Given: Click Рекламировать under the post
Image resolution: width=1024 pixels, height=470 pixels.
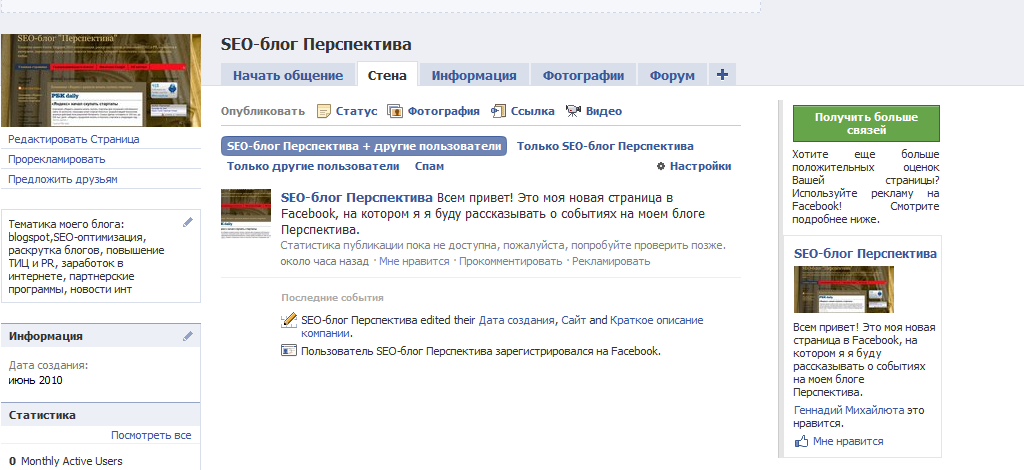Looking at the screenshot, I should click(x=611, y=261).
